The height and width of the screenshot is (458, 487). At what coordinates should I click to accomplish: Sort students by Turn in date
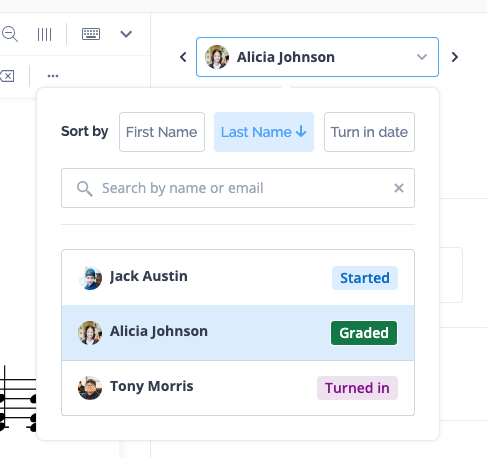(x=369, y=132)
